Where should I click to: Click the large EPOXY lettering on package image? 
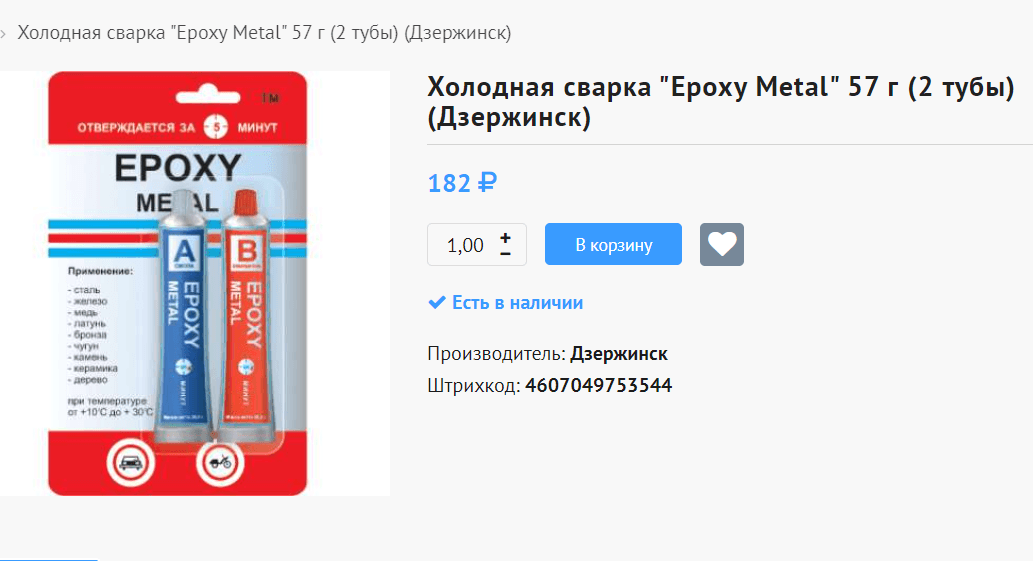click(178, 168)
